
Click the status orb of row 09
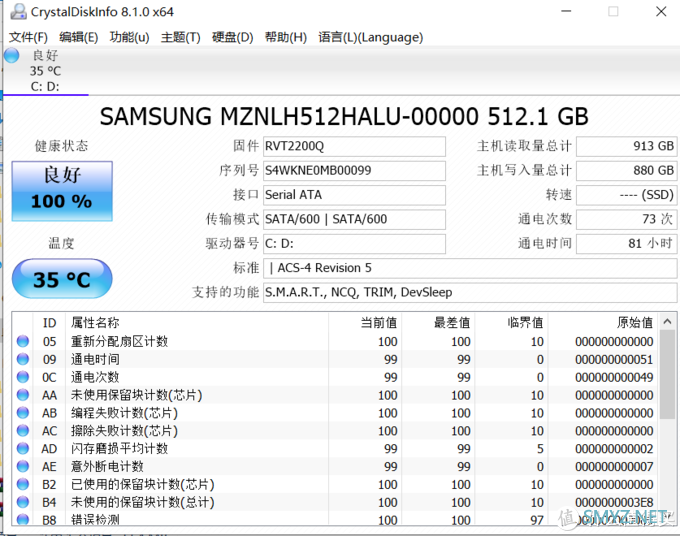(x=23, y=359)
